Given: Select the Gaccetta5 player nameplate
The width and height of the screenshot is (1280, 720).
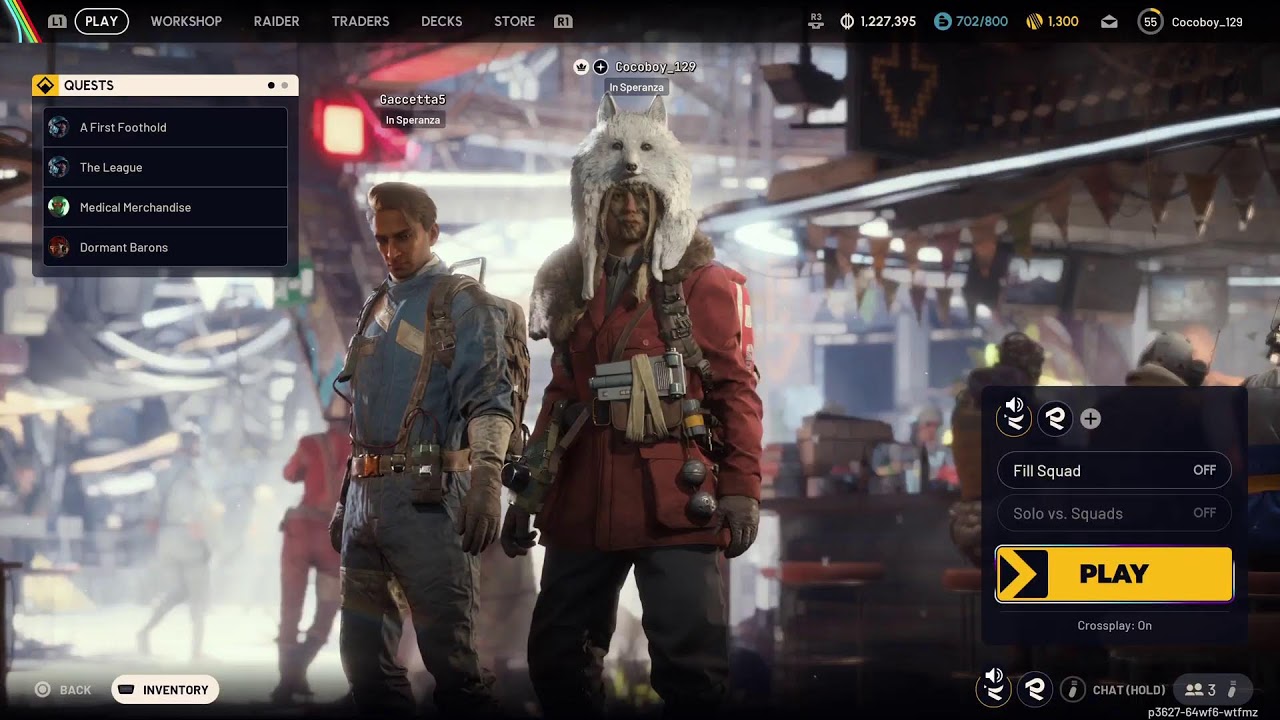Looking at the screenshot, I should click(x=412, y=100).
